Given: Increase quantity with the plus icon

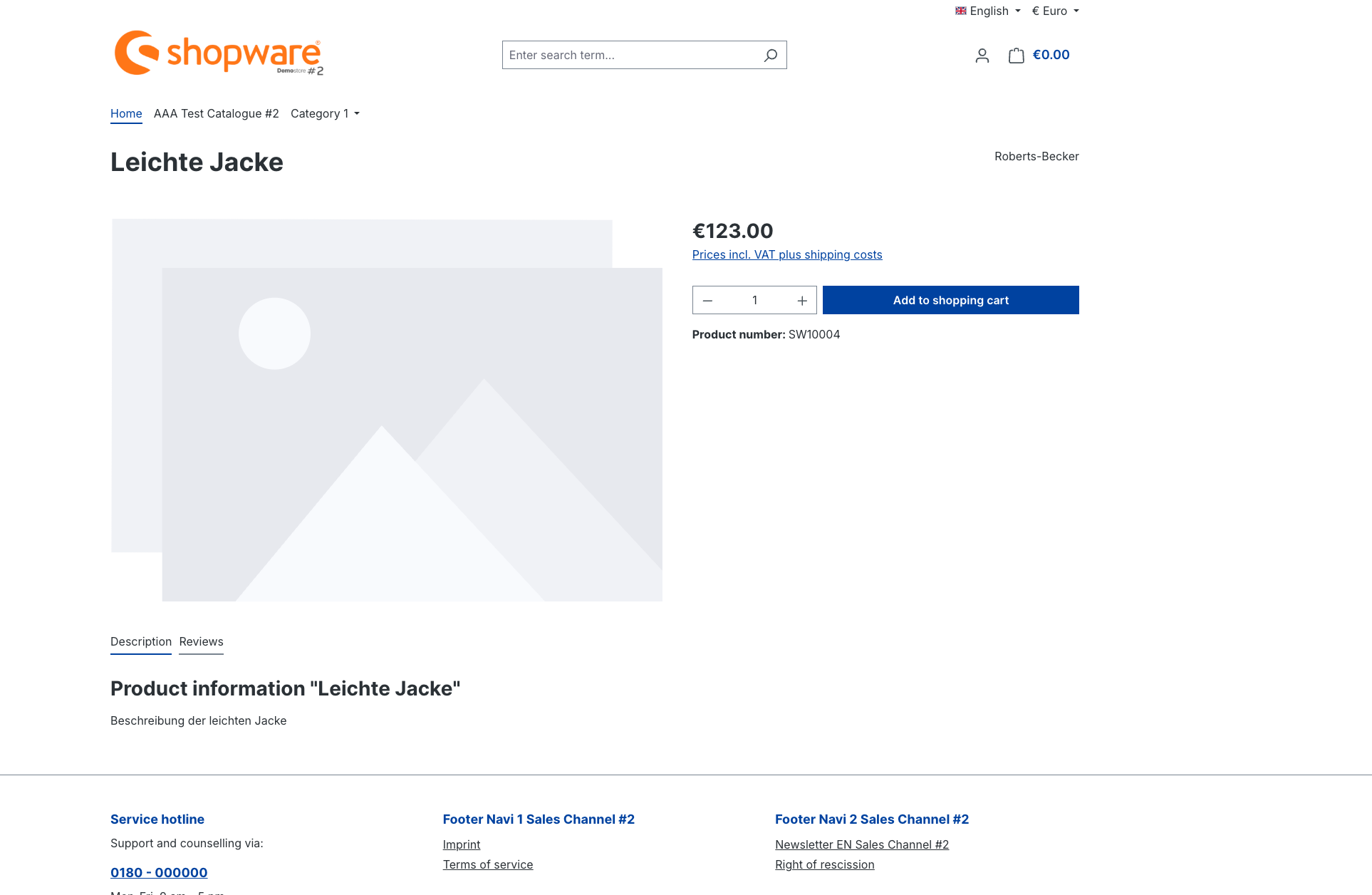Looking at the screenshot, I should 802,301.
